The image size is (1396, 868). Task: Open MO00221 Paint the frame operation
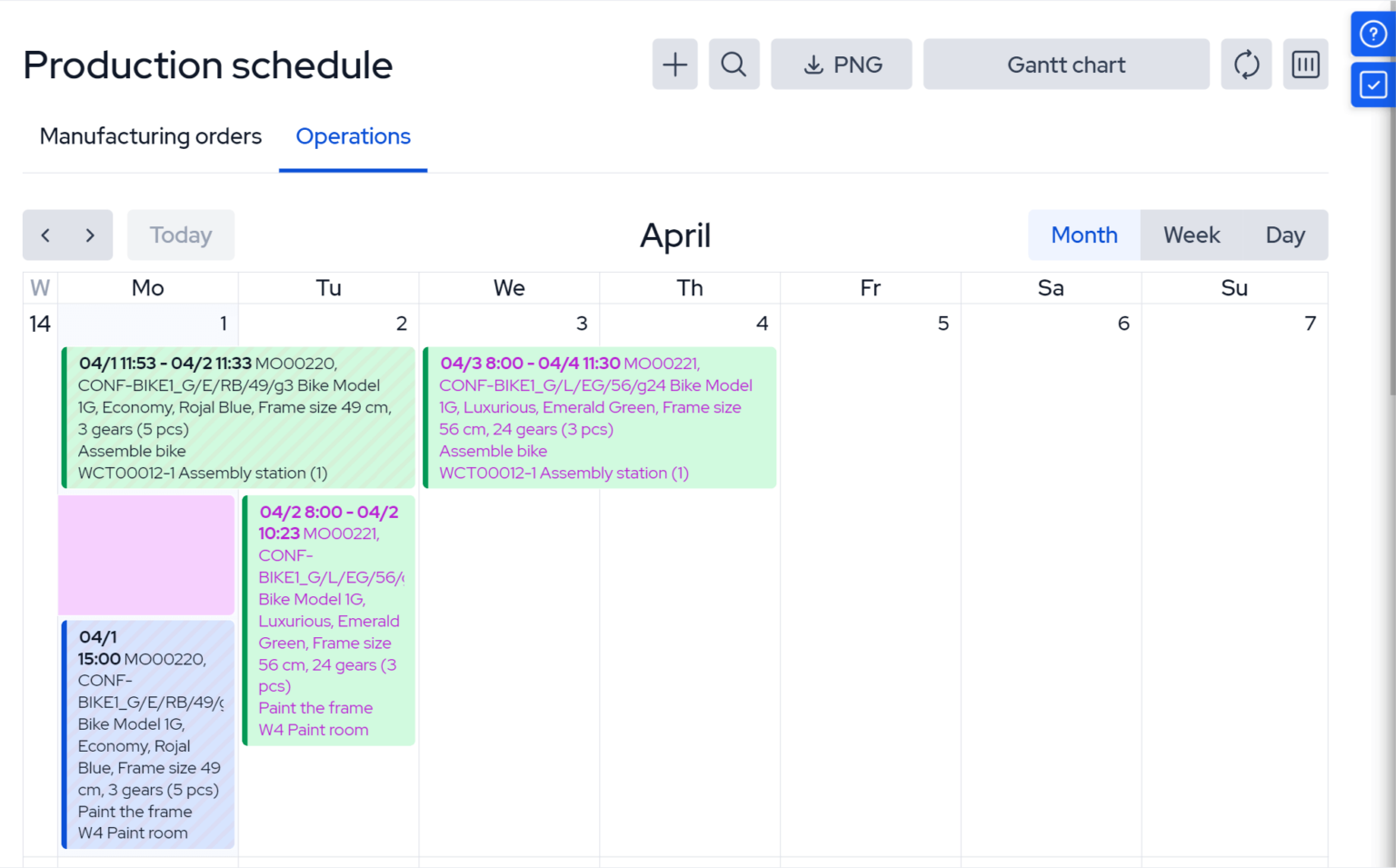(x=329, y=621)
